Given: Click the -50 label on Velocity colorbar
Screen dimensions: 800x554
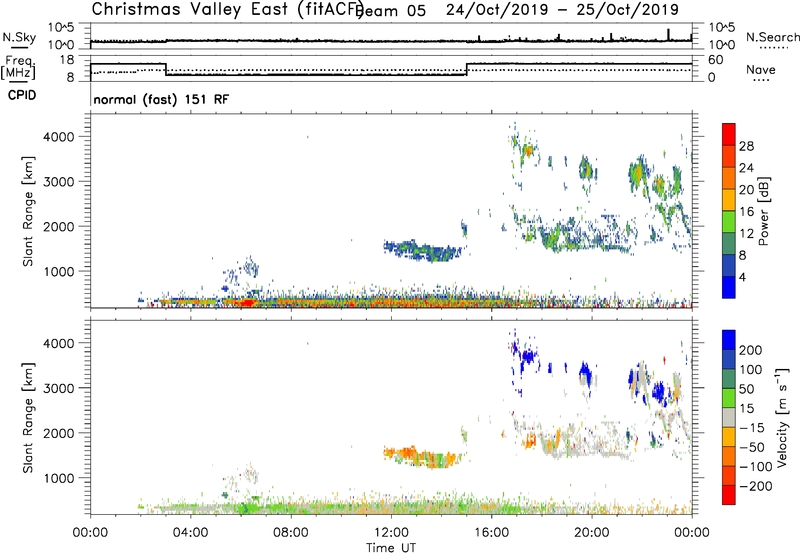Looking at the screenshot, I should tap(752, 448).
